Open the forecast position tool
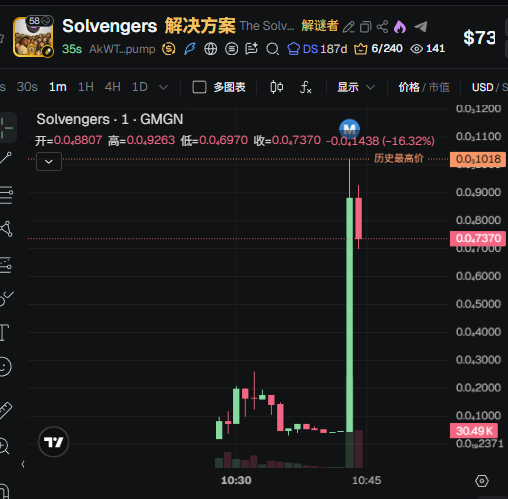Viewport: 508px width, 499px height. pyautogui.click(x=6, y=265)
